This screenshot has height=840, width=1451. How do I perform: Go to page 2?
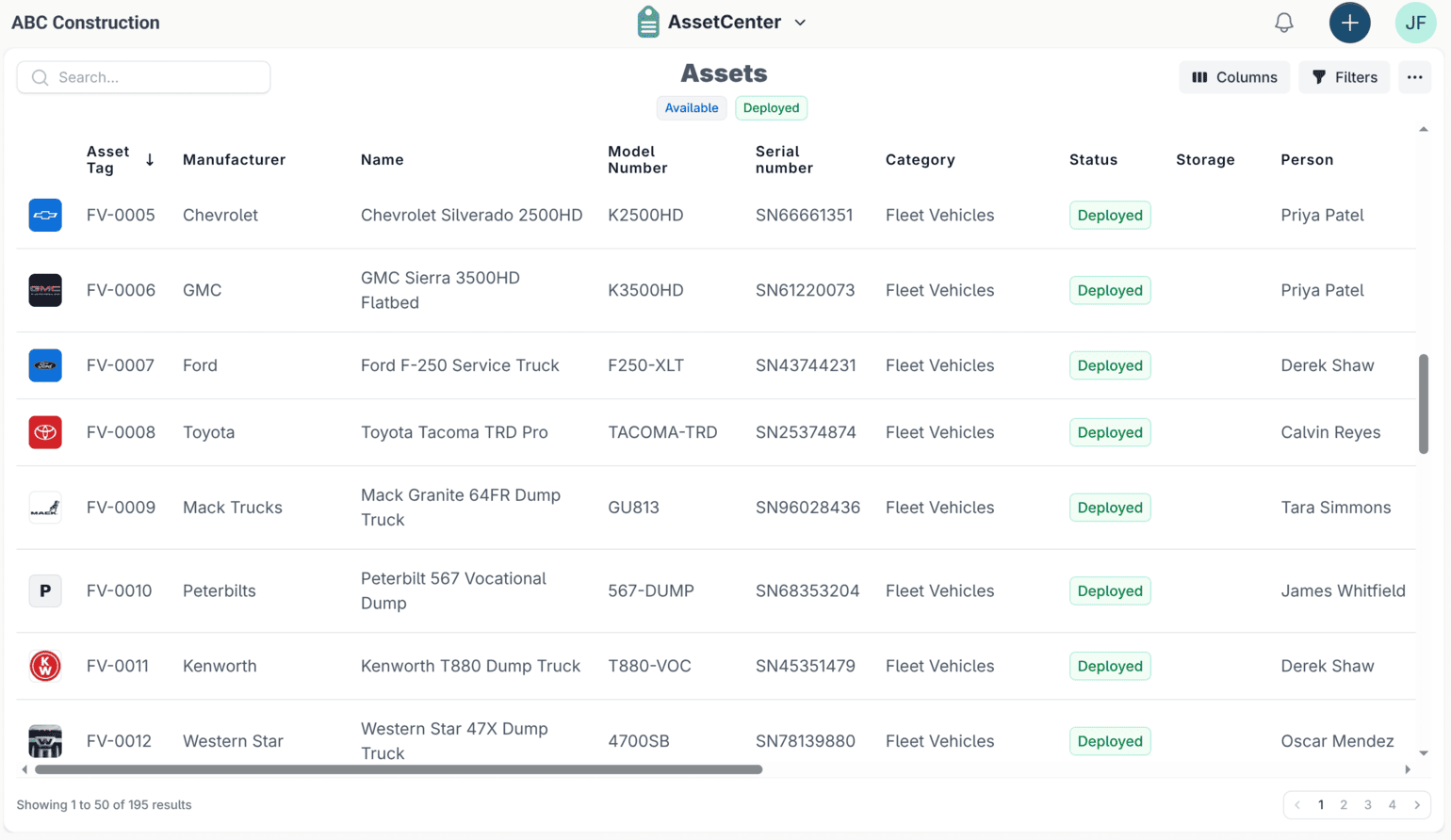click(1344, 805)
